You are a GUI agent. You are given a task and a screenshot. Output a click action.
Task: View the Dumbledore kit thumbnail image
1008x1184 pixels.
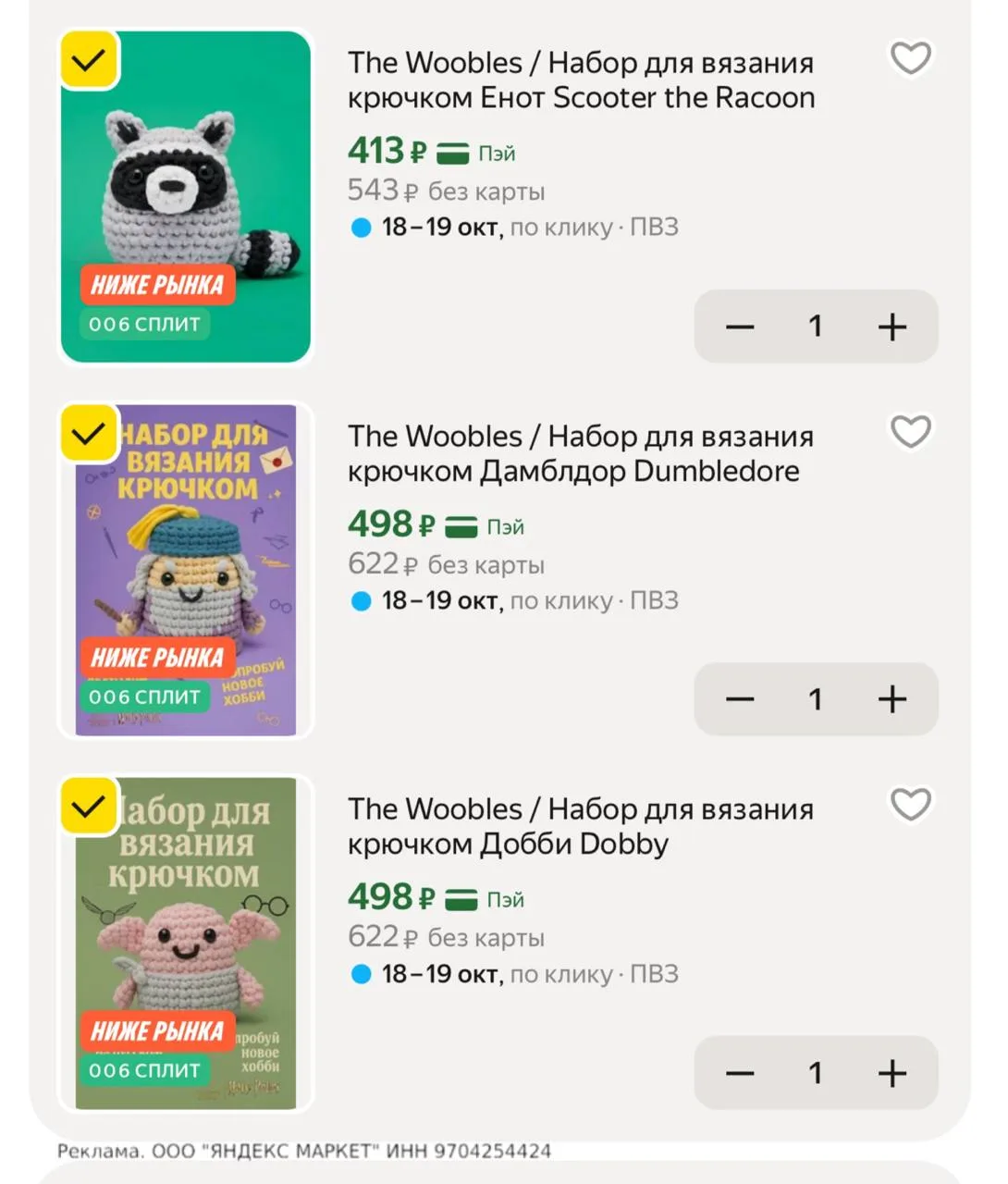pos(186,570)
